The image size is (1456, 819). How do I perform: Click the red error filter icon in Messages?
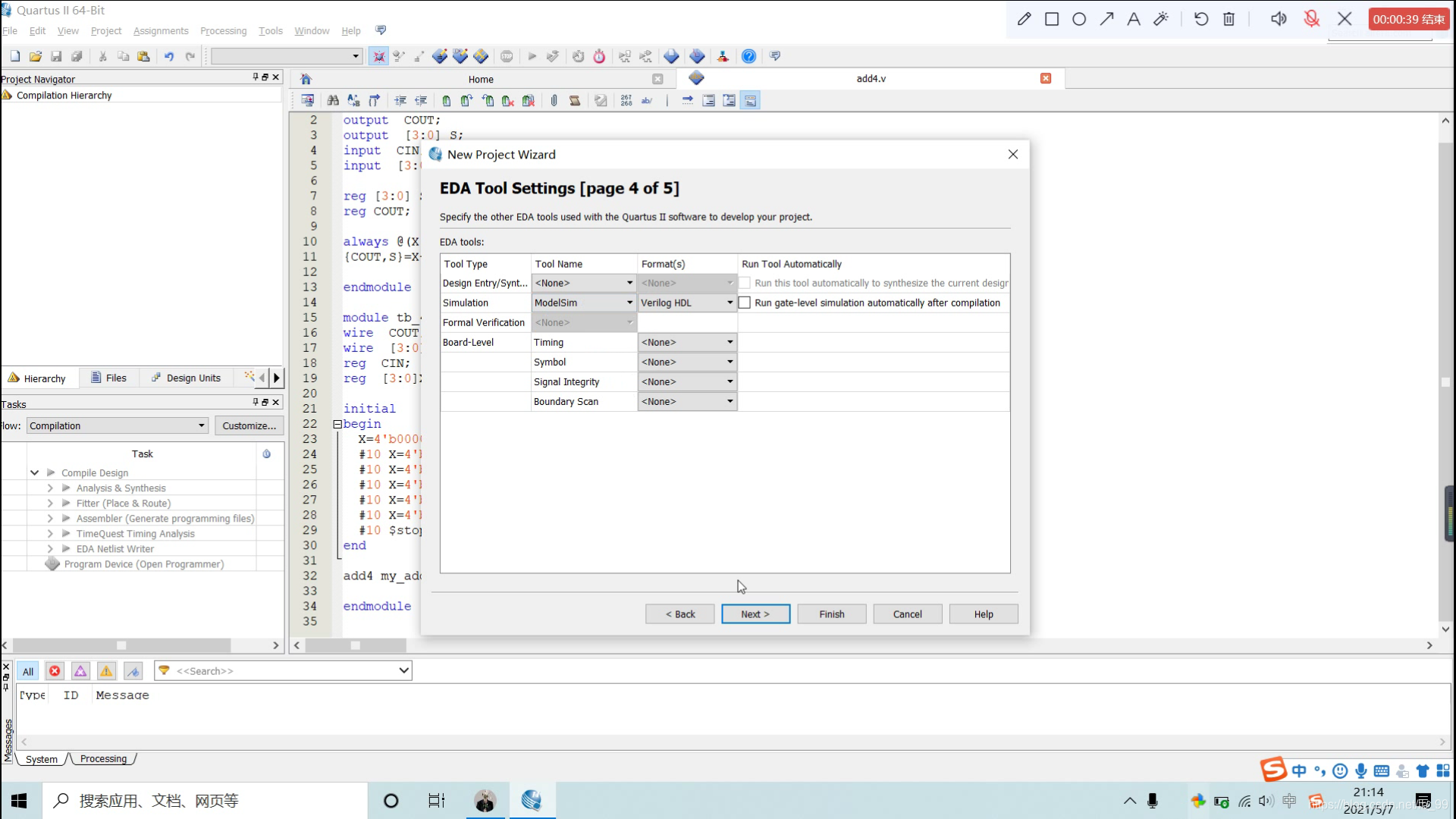point(55,671)
